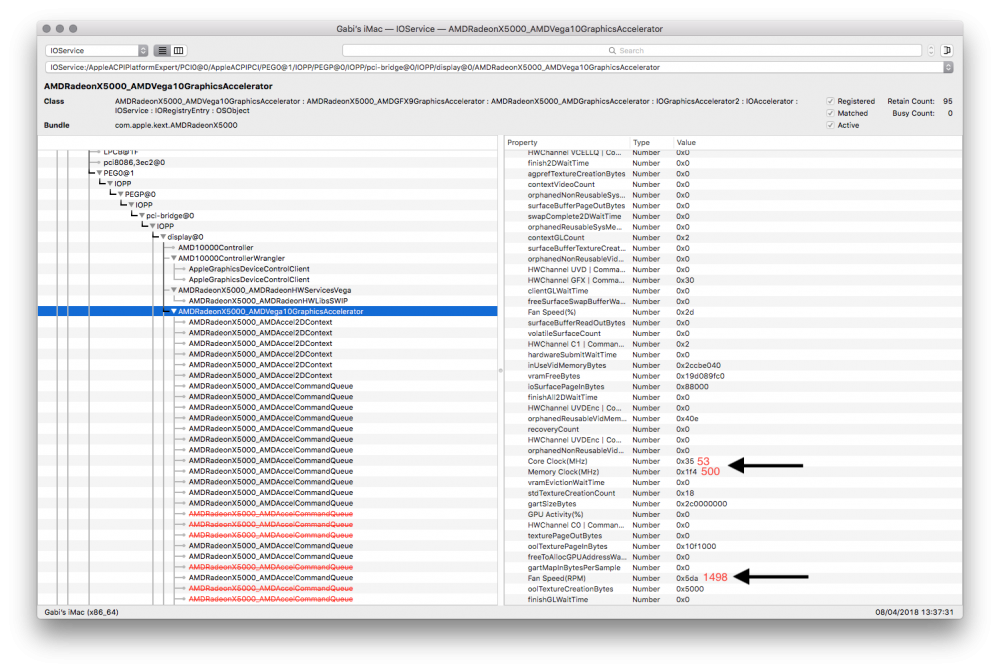The height and width of the screenshot is (672, 1000).
Task: Switch to the column browser view icon
Action: [x=179, y=50]
